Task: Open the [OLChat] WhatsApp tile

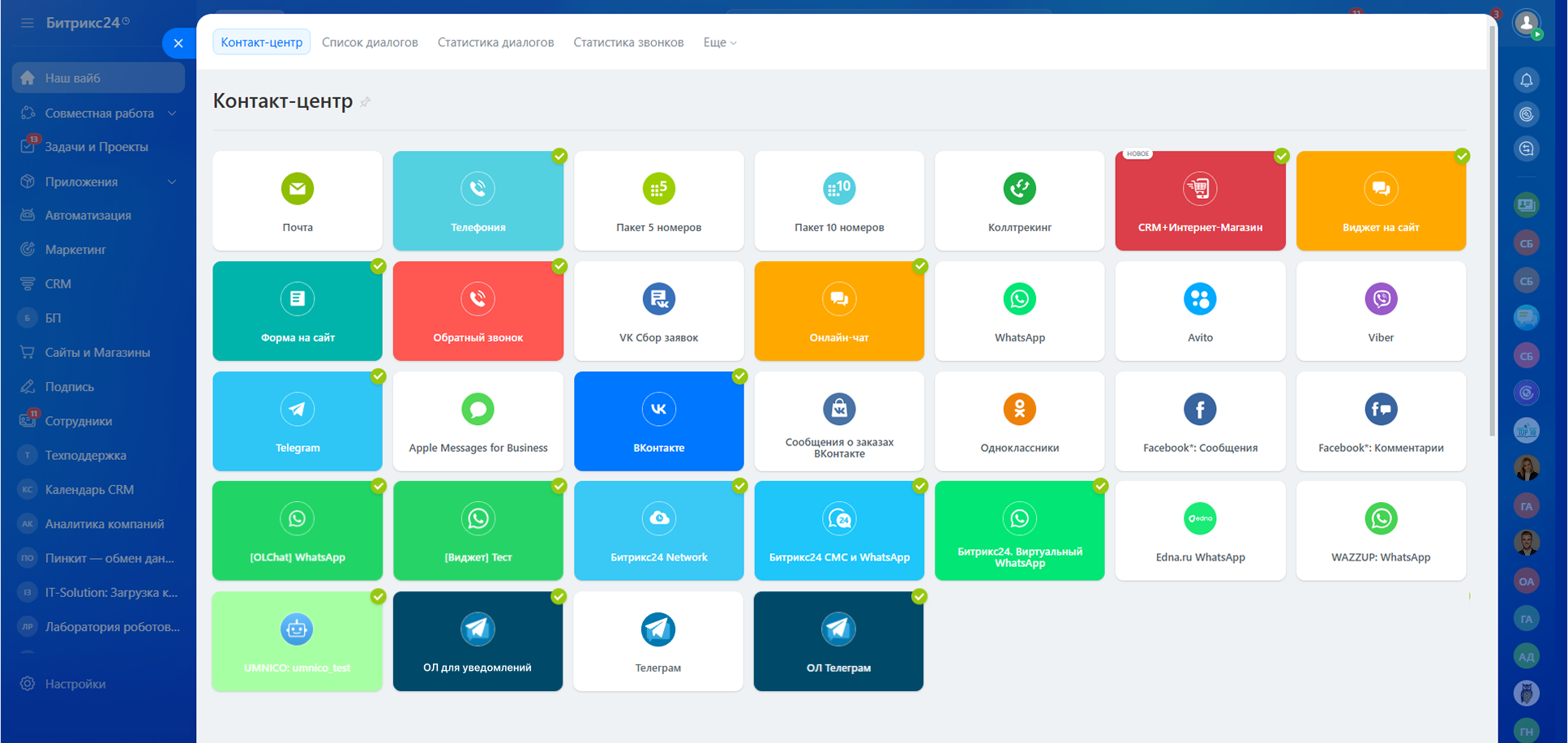Action: point(298,530)
